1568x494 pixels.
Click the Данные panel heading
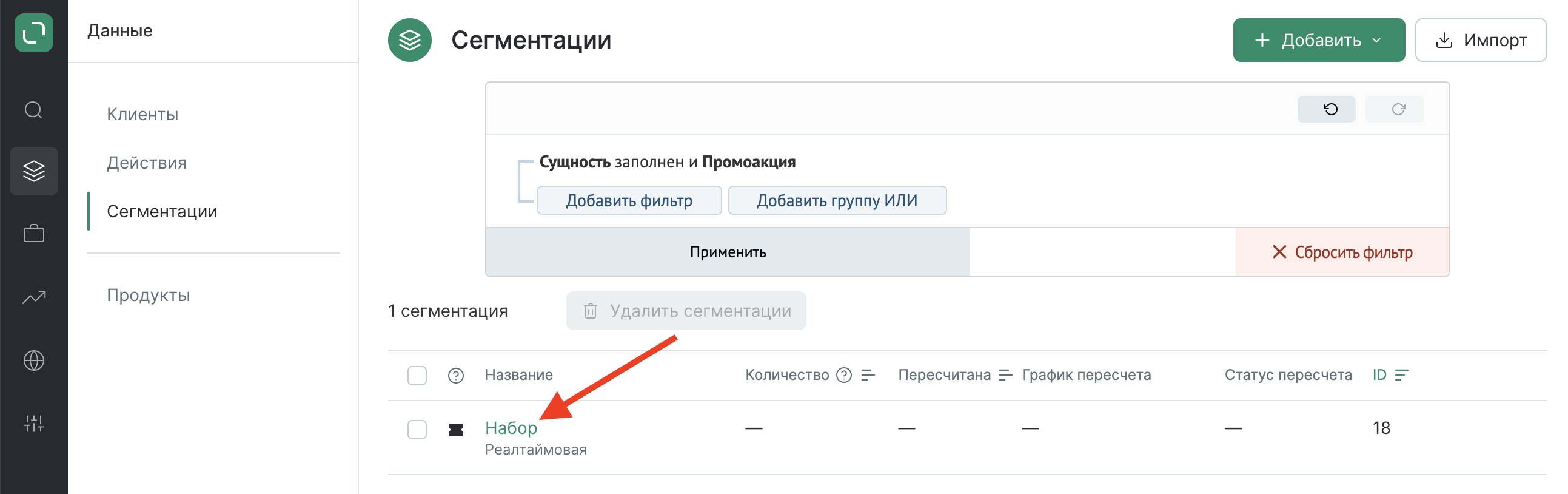click(120, 30)
